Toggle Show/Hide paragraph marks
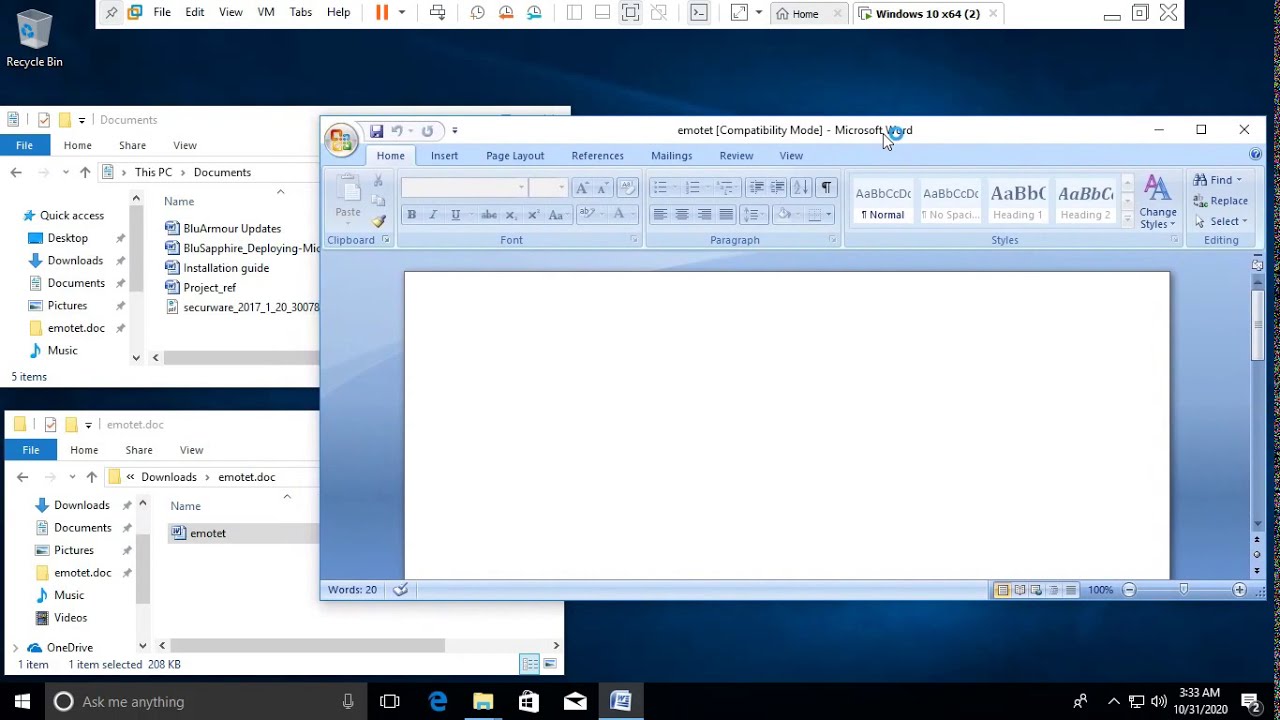The width and height of the screenshot is (1280, 720). pos(826,188)
